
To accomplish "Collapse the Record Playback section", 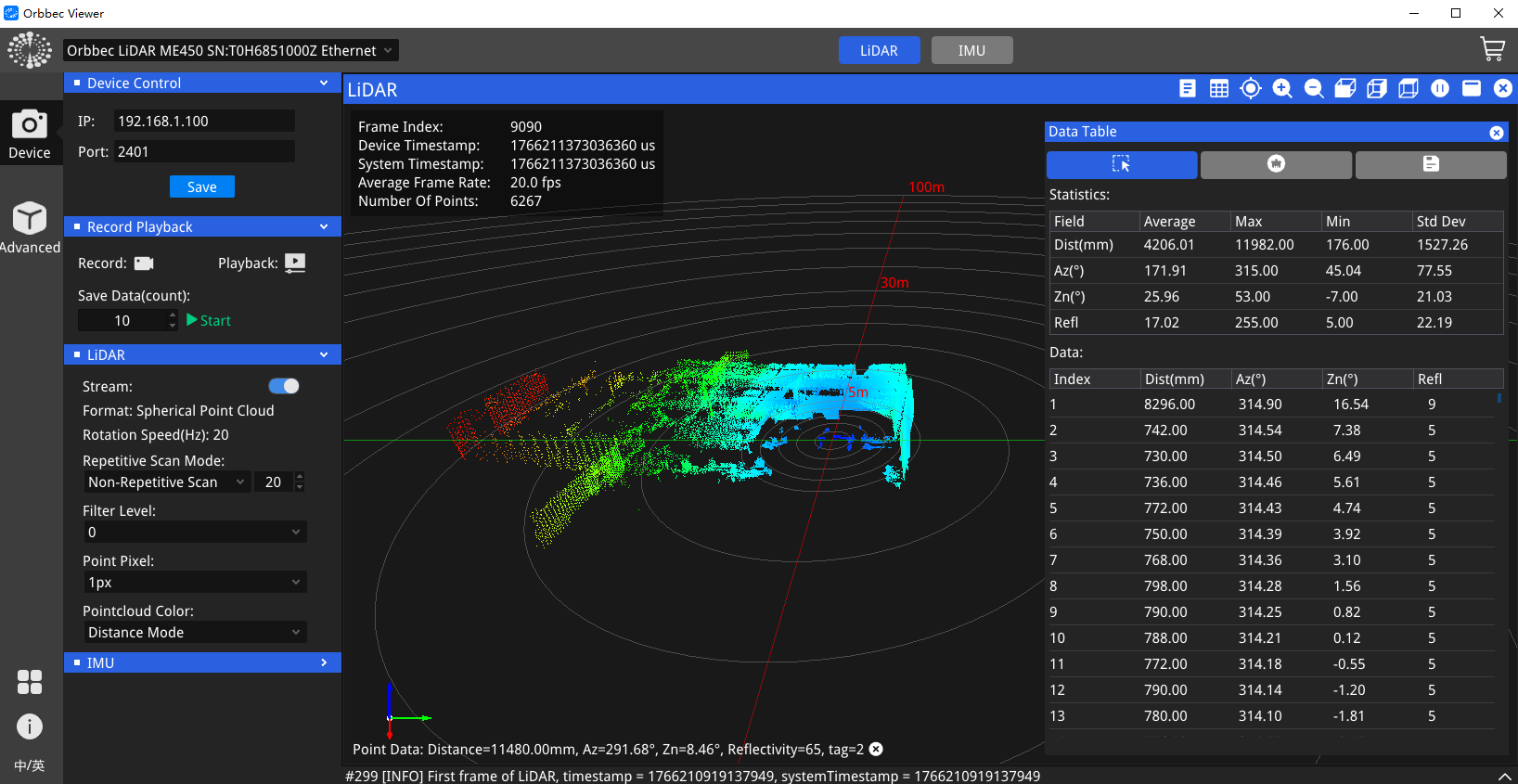I will (324, 226).
